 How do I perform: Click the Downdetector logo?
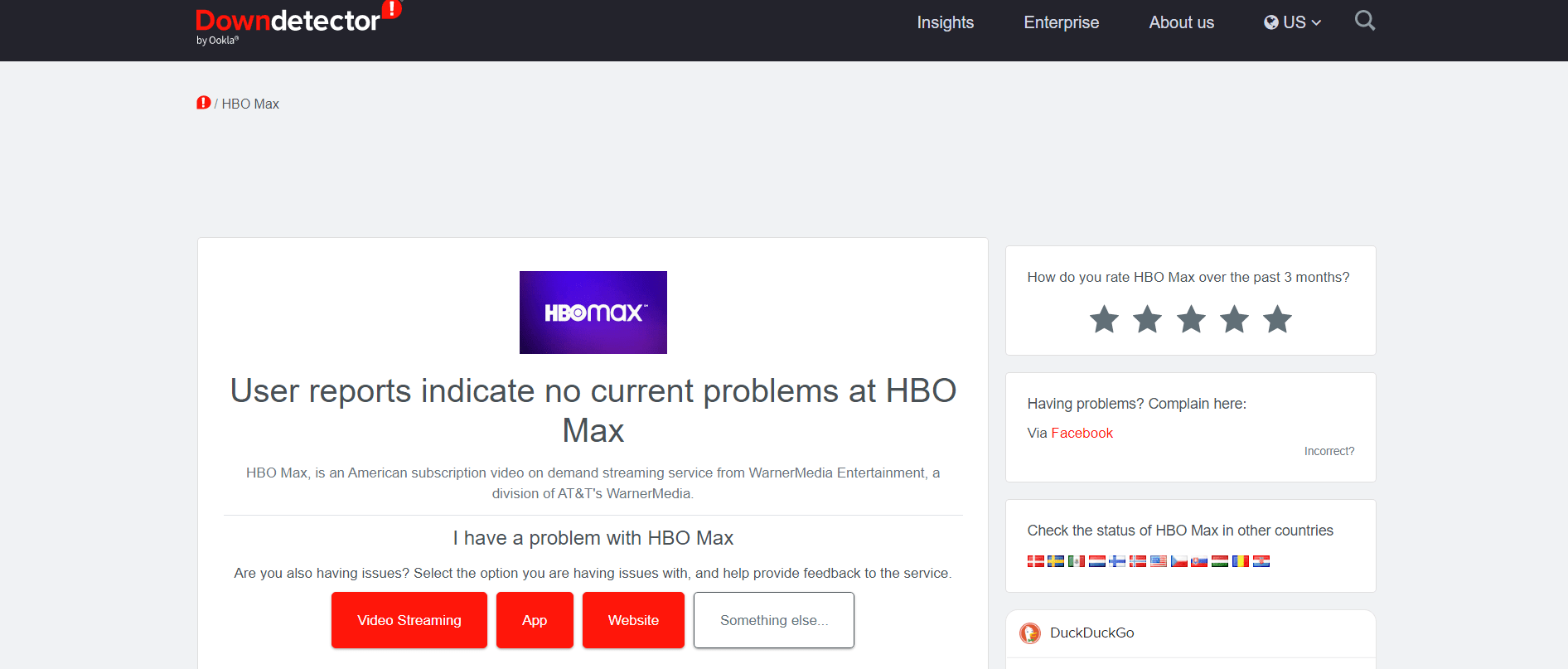pyautogui.click(x=298, y=23)
